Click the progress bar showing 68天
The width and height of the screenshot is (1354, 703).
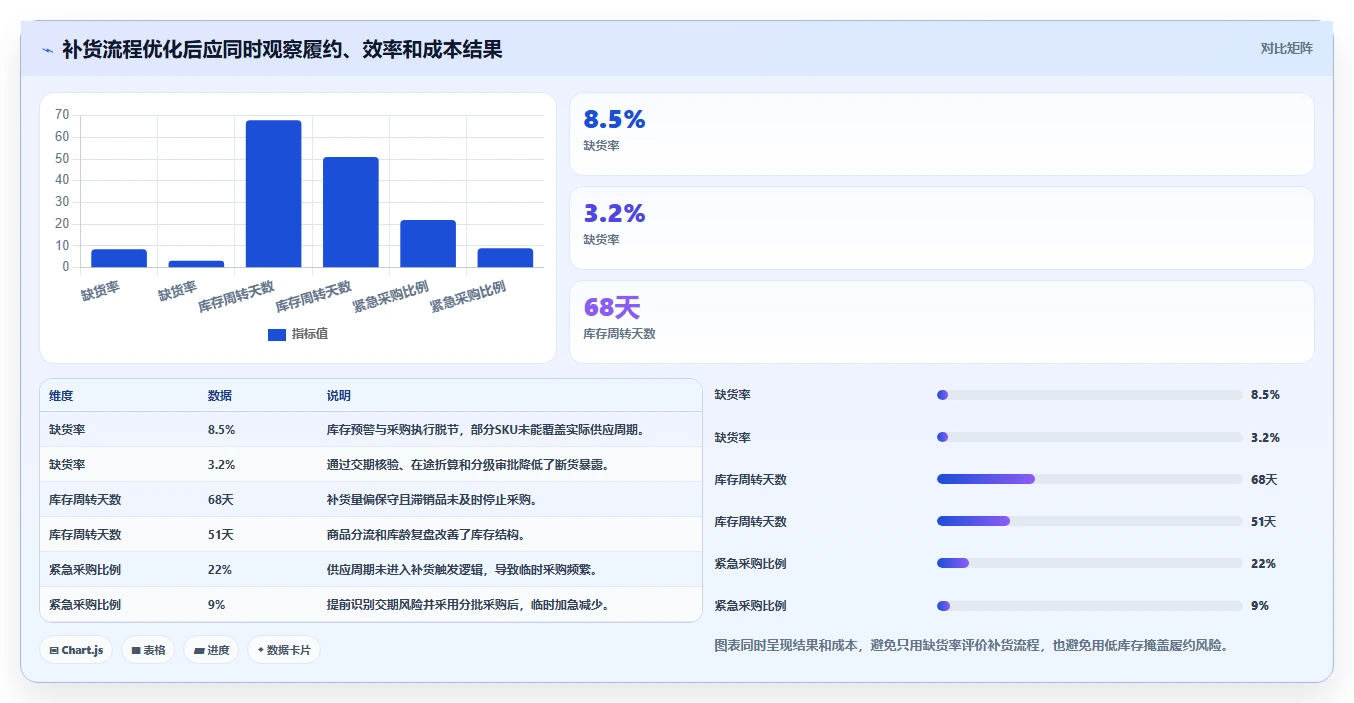point(1090,479)
